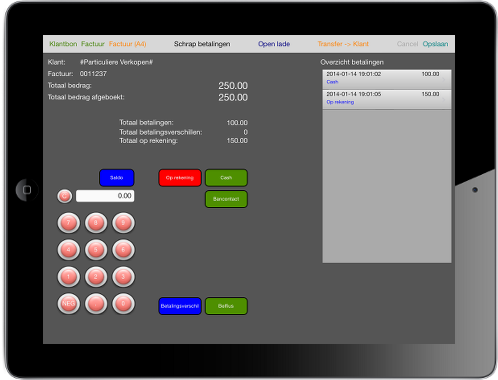Open the Op rekening payment entry of 150.00
Image resolution: width=498 pixels, height=380 pixels.
coord(387,99)
